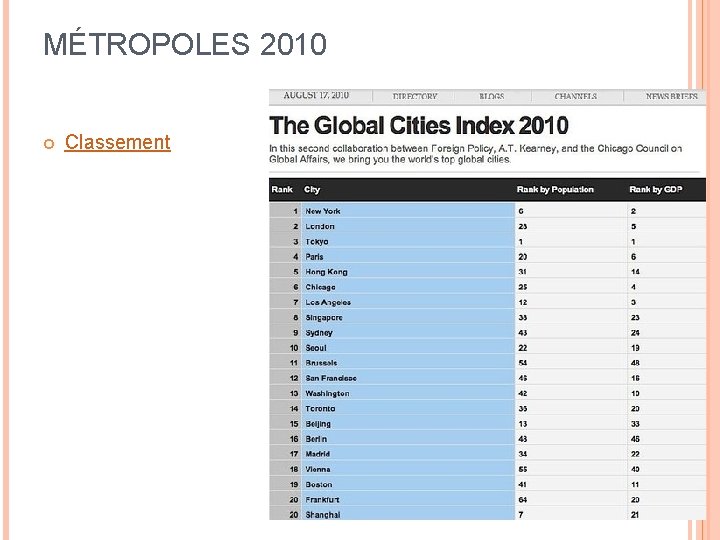Screen dimensions: 720x540
Task: Click the Shanghai city row
Action: tap(323, 514)
